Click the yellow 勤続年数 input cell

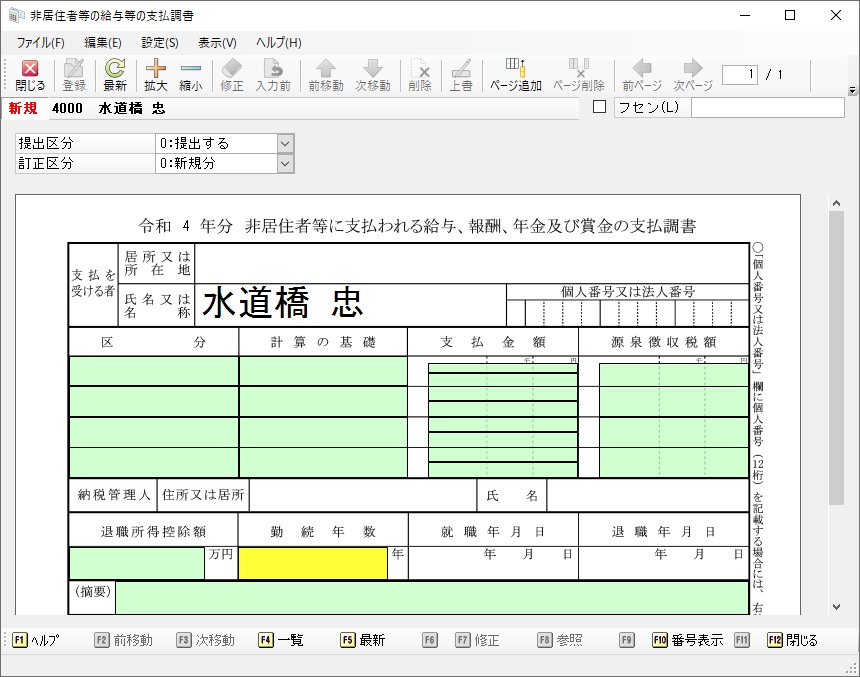pos(312,563)
